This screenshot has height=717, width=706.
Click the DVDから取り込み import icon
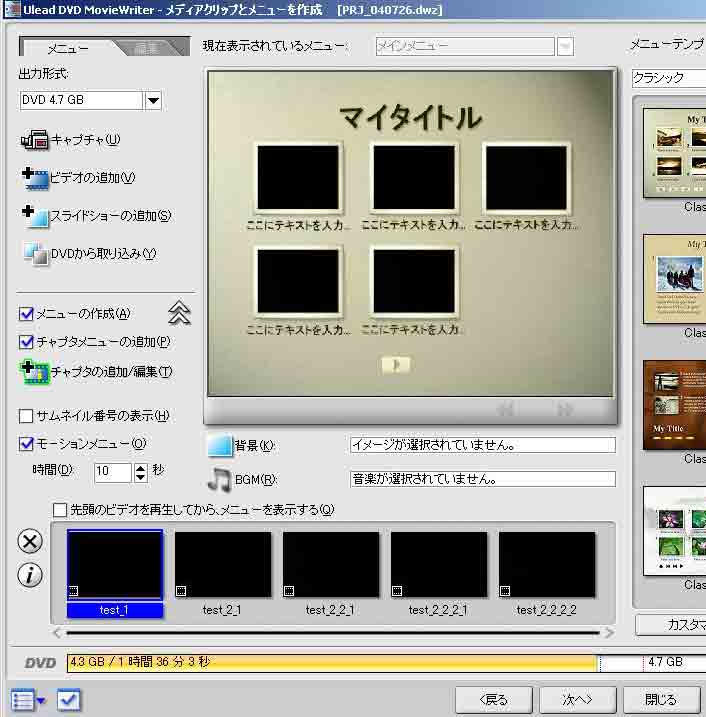click(35, 254)
